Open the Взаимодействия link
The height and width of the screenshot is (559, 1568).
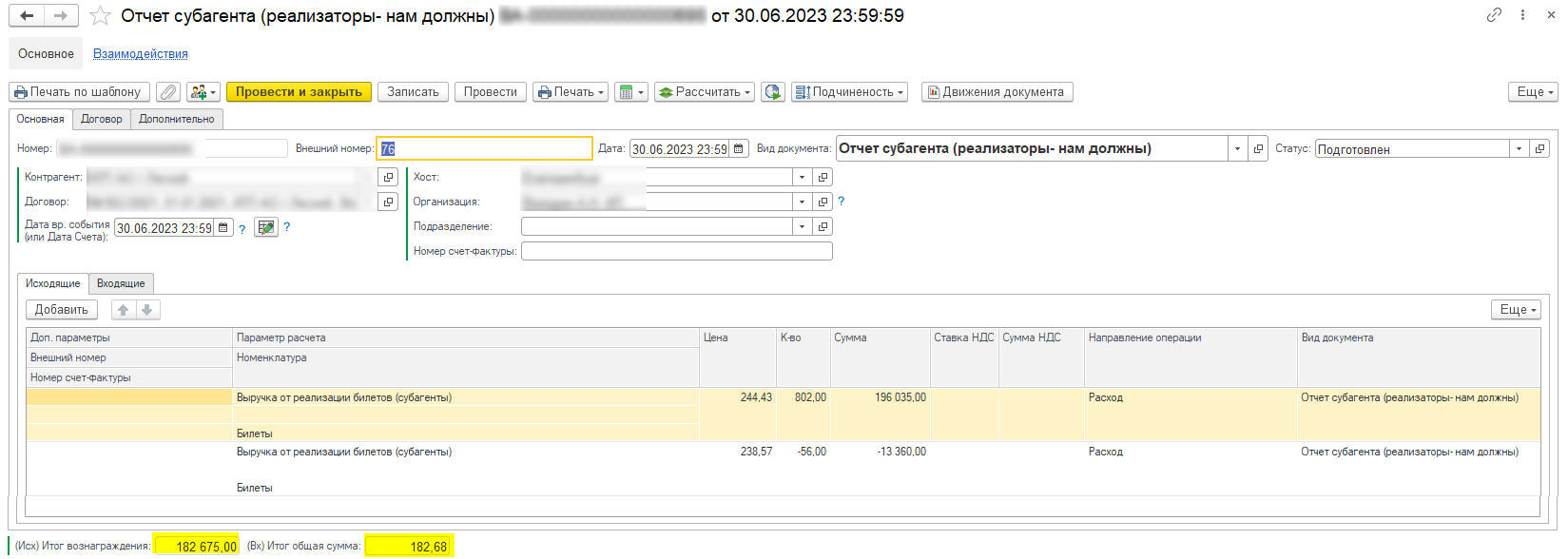[140, 54]
